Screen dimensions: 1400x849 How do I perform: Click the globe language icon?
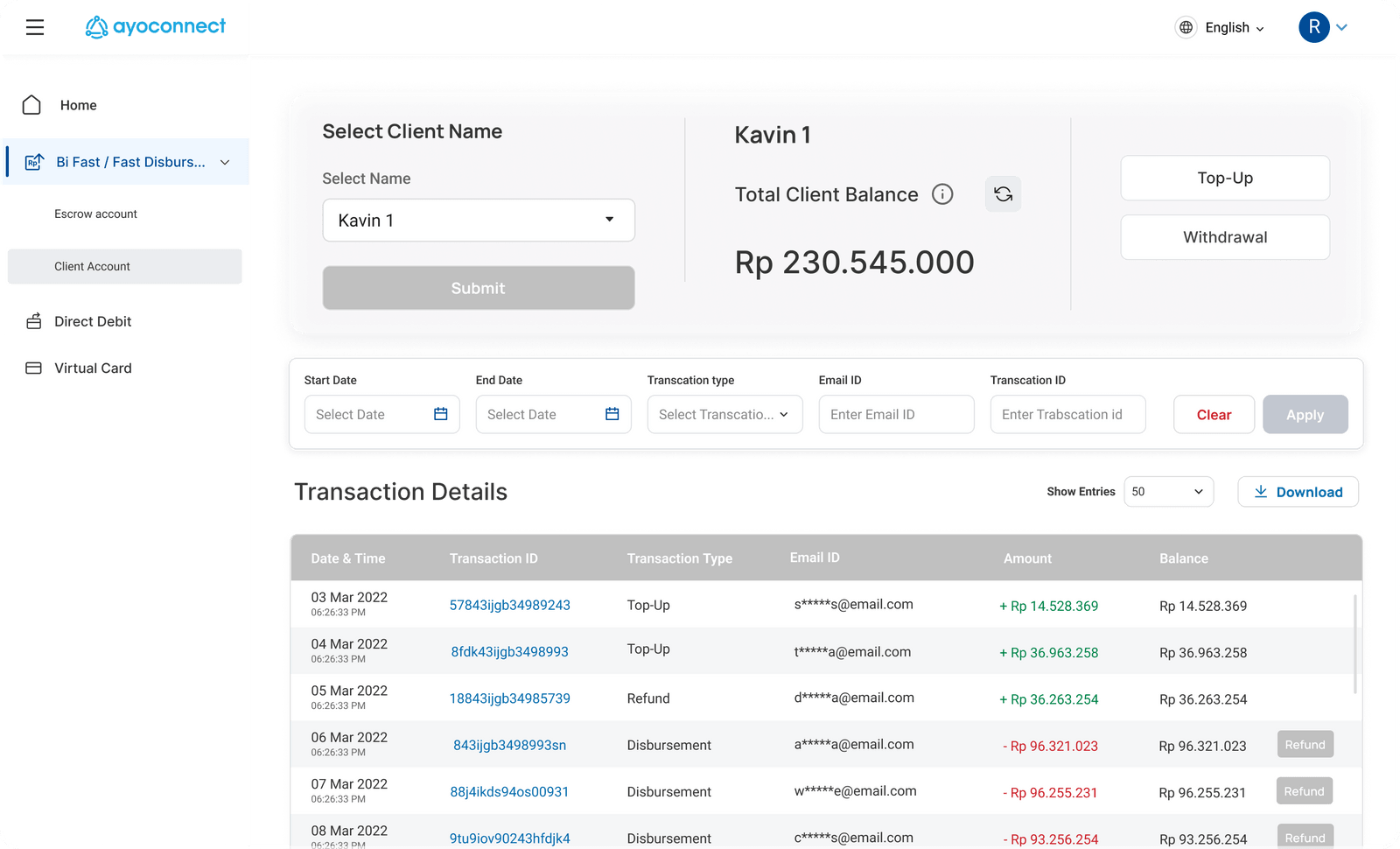coord(1186,27)
